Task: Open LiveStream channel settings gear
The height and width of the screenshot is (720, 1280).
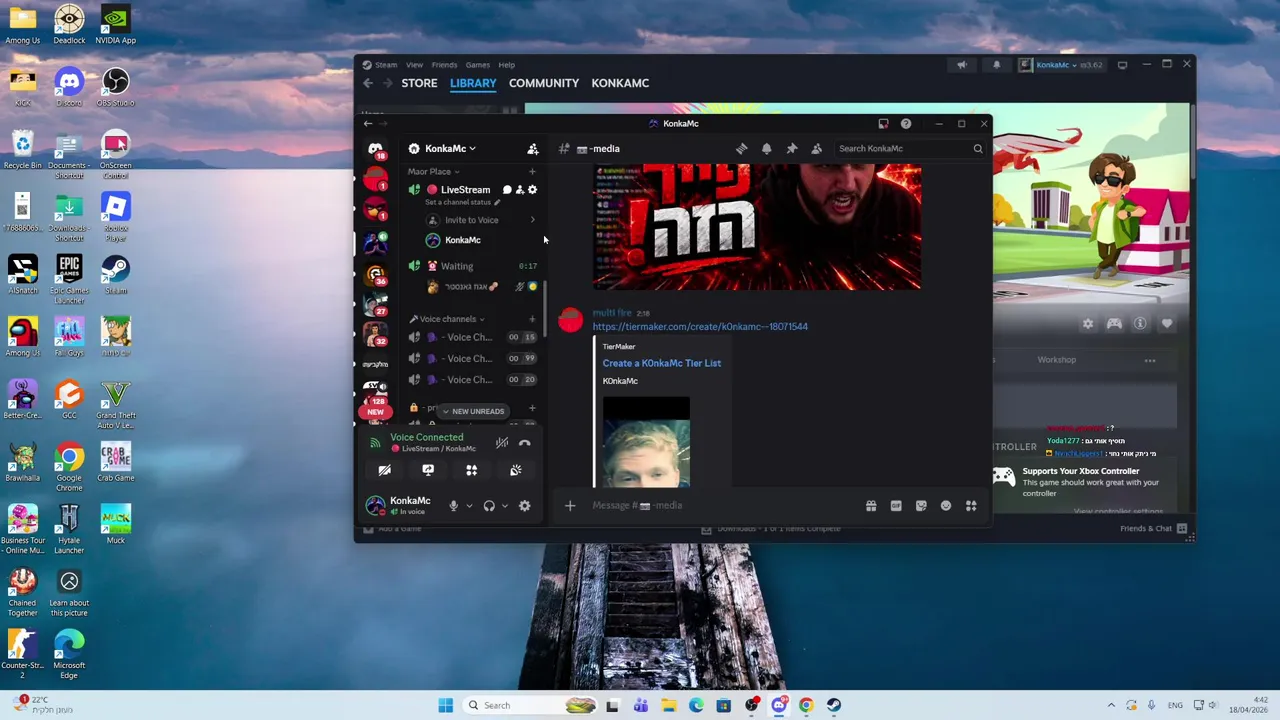Action: click(x=532, y=190)
